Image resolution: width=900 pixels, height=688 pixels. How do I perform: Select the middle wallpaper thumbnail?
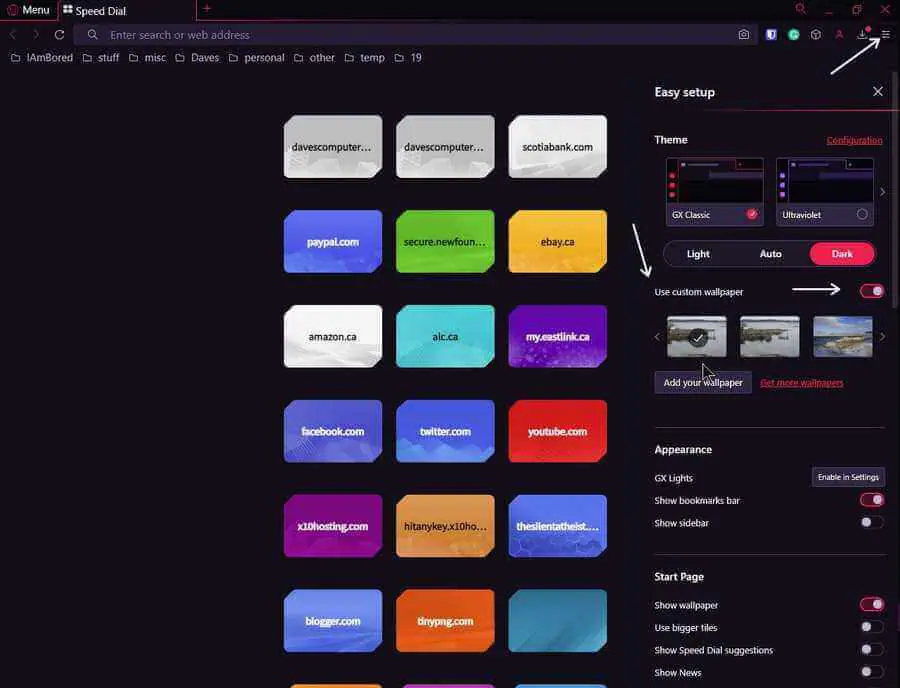point(770,337)
